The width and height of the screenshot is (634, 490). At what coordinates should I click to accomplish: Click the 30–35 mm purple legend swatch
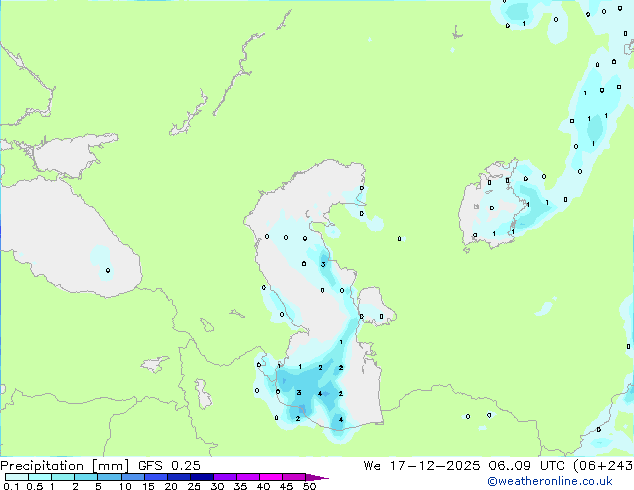pyautogui.click(x=225, y=477)
